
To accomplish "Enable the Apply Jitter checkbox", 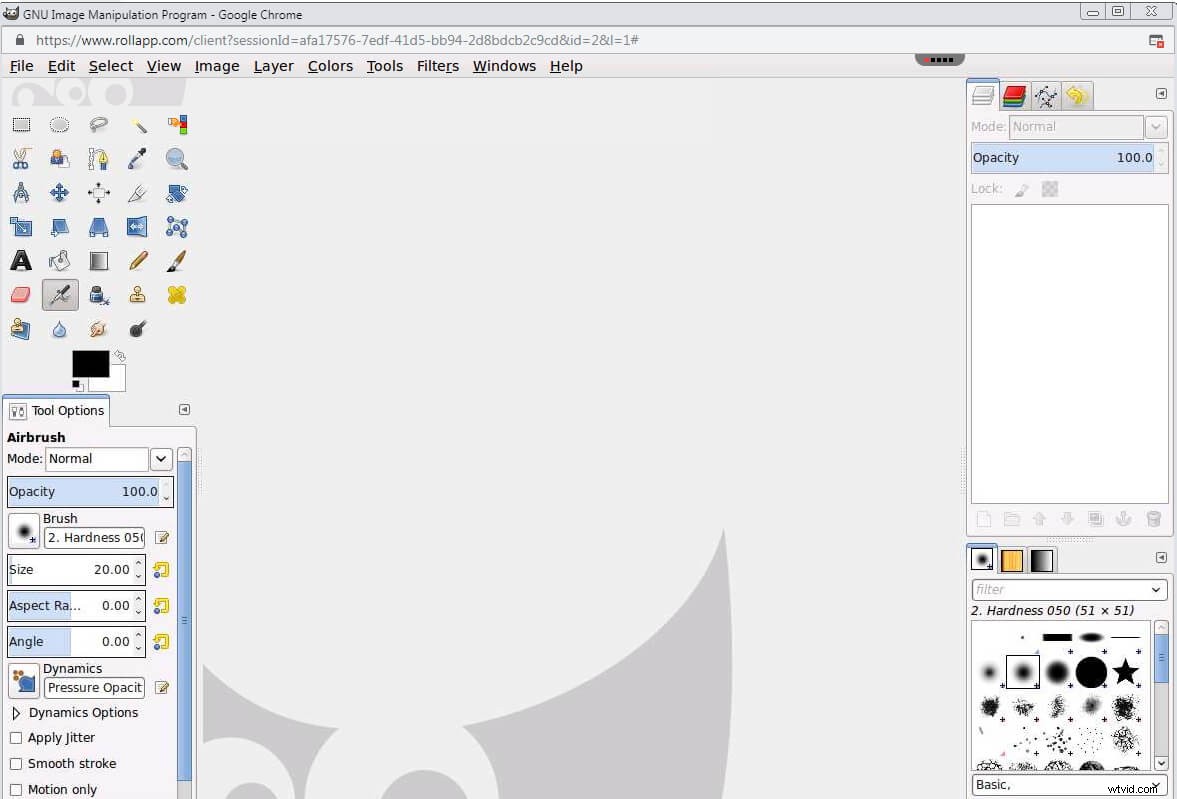I will coord(16,738).
